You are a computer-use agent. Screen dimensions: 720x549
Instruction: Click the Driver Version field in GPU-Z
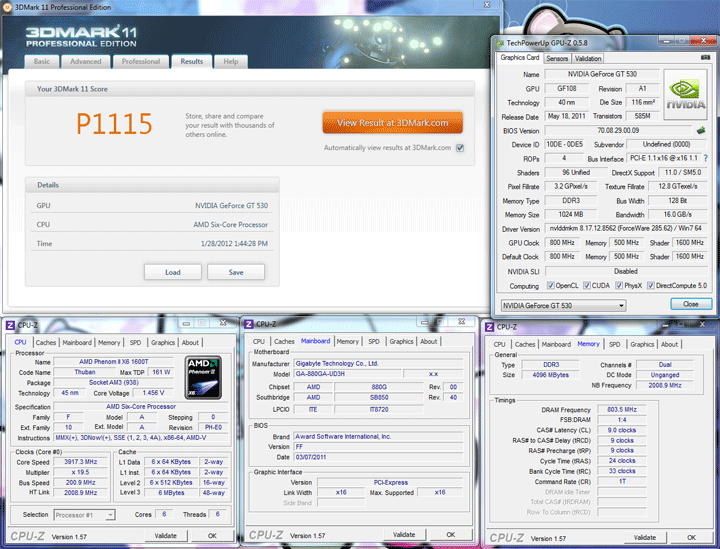pyautogui.click(x=625, y=228)
